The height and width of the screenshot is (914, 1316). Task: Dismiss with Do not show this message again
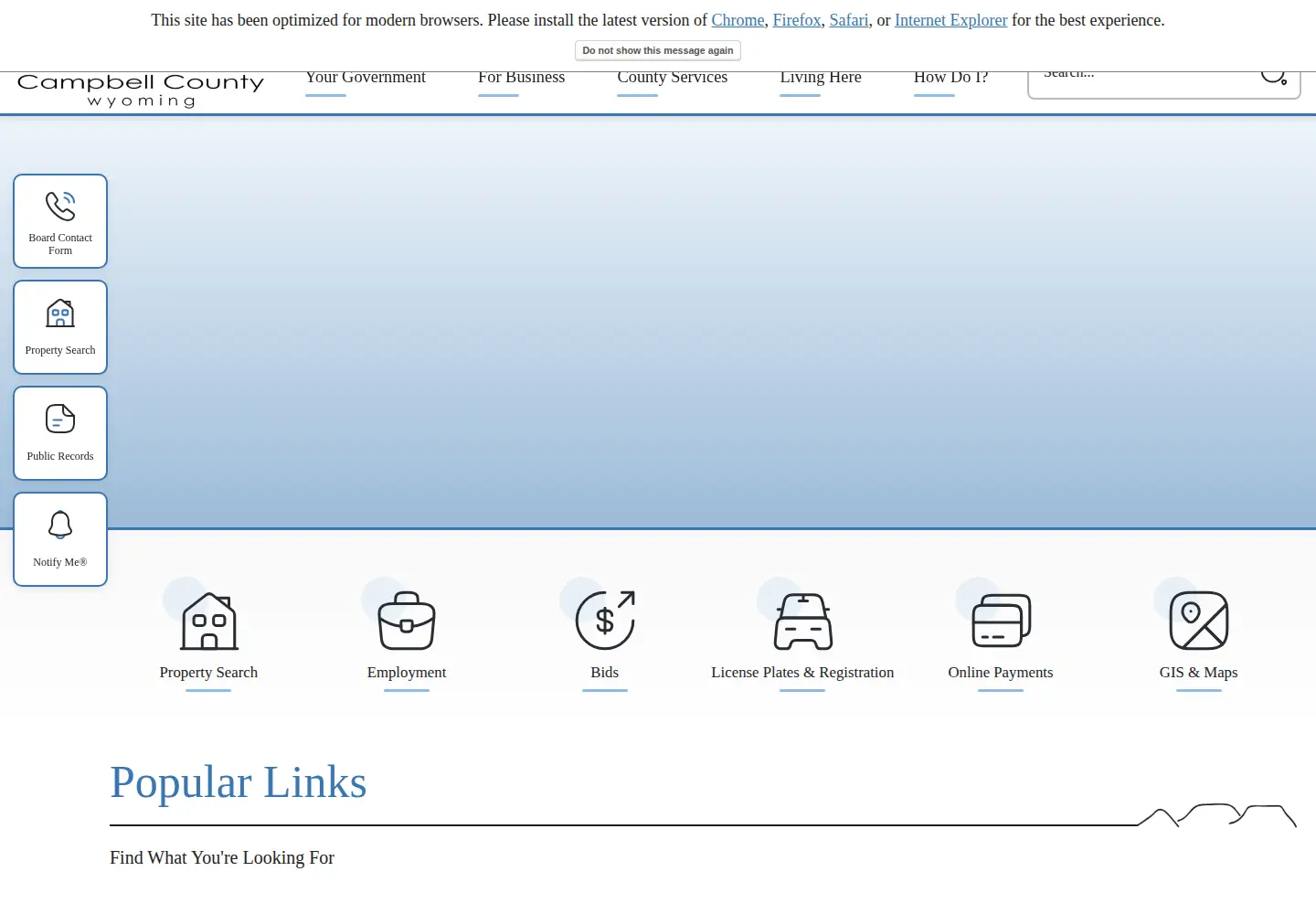click(x=658, y=50)
